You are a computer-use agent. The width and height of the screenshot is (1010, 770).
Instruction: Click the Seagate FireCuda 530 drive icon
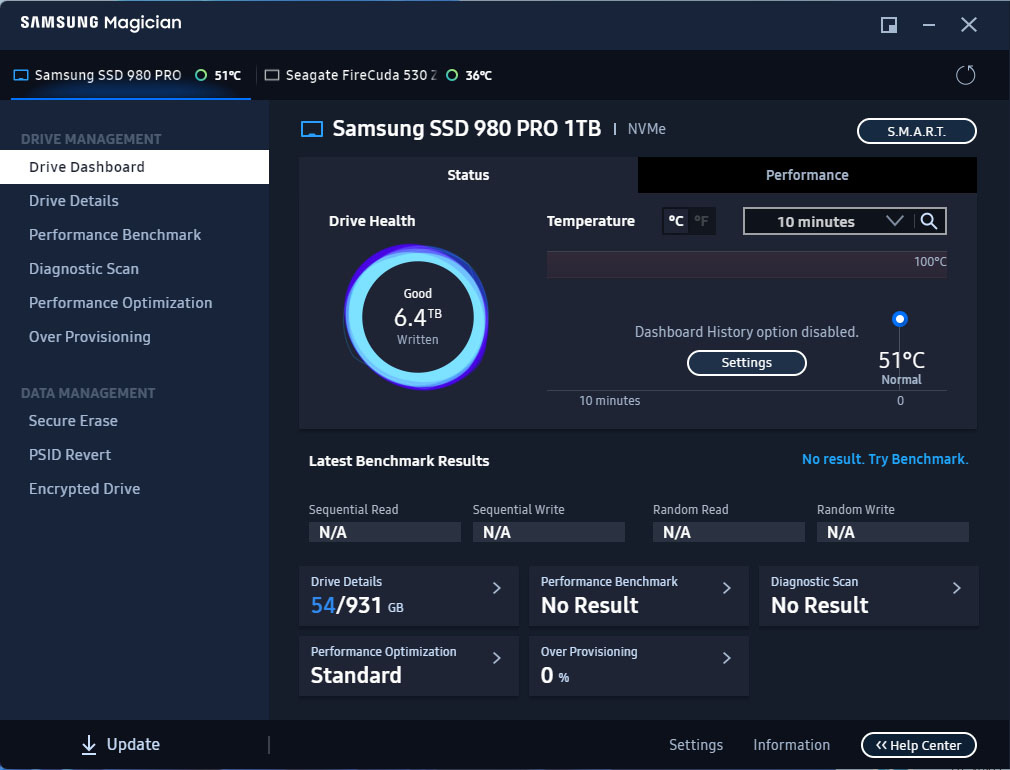pos(272,75)
